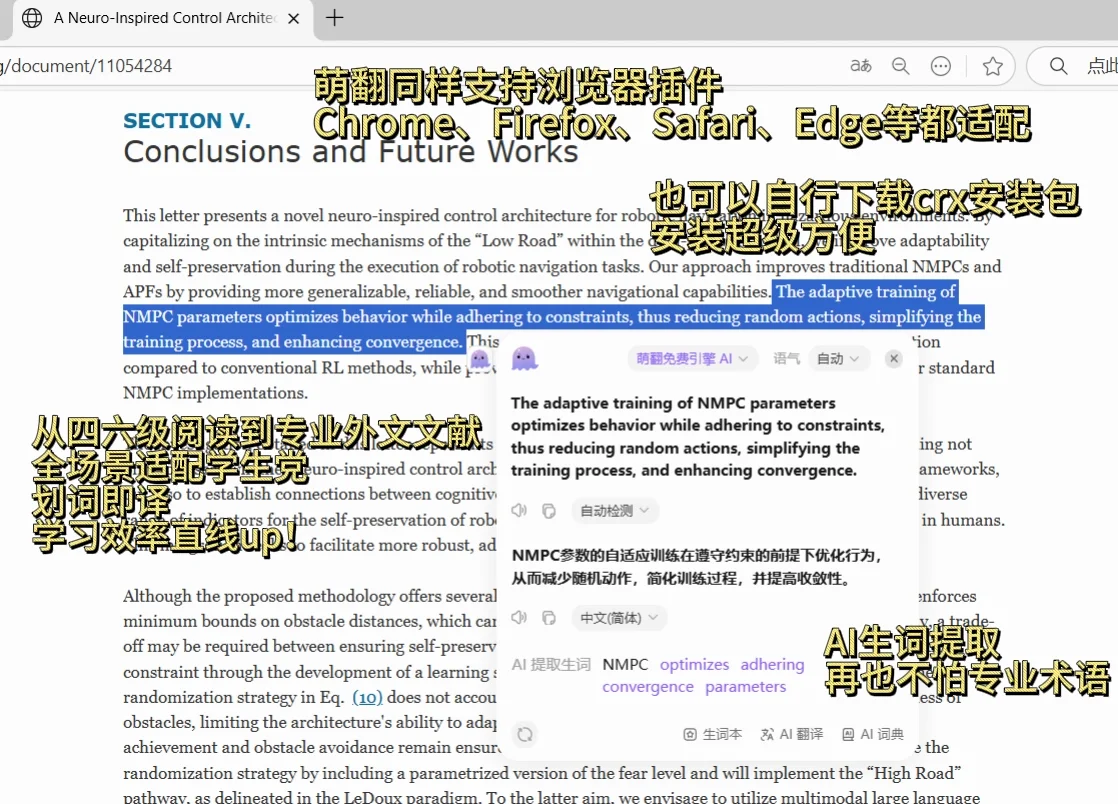
Task: Click the extracted word convergence
Action: pyautogui.click(x=647, y=686)
